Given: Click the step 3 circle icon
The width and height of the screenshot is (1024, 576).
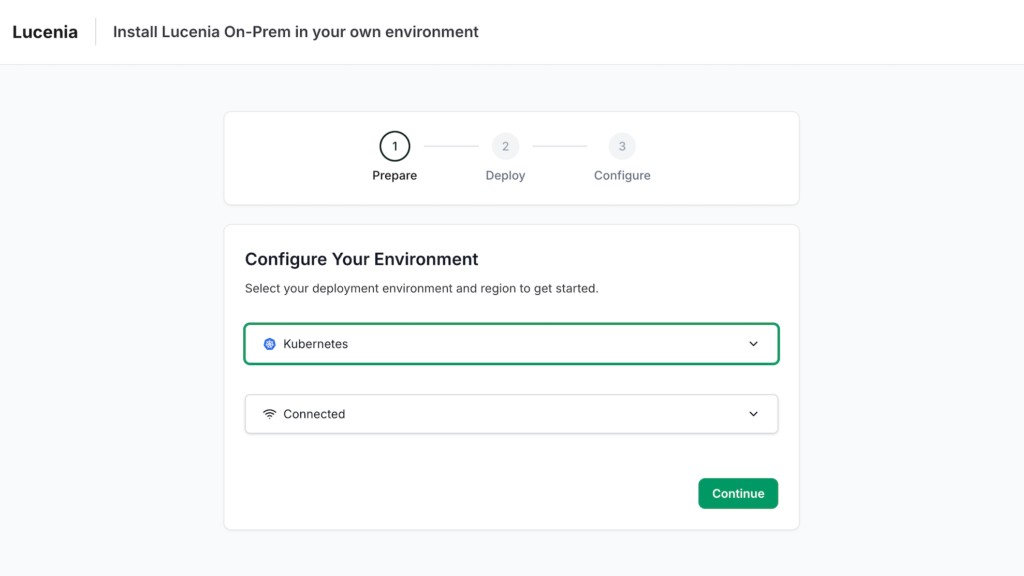Looking at the screenshot, I should point(622,147).
